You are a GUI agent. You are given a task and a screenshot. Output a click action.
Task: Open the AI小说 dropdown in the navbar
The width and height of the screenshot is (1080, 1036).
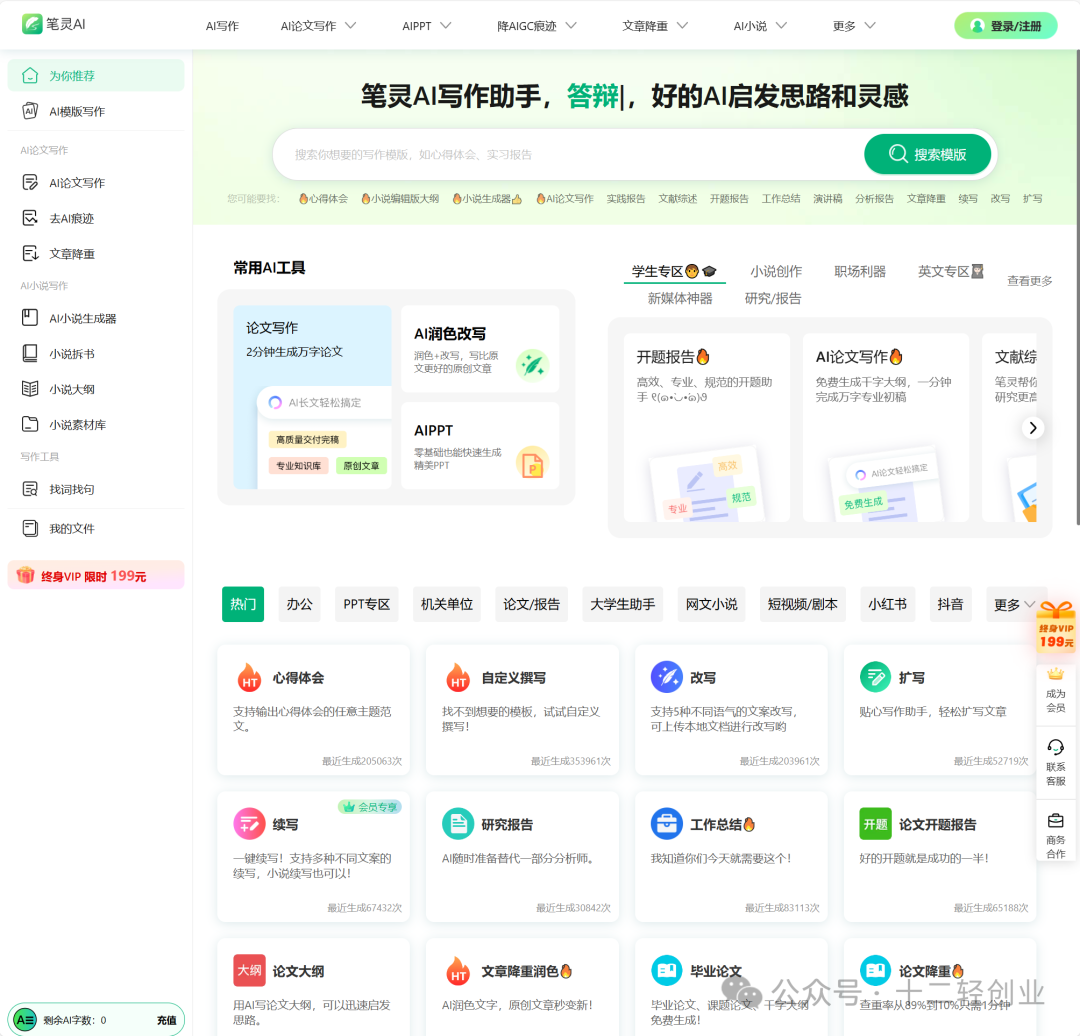pos(759,25)
